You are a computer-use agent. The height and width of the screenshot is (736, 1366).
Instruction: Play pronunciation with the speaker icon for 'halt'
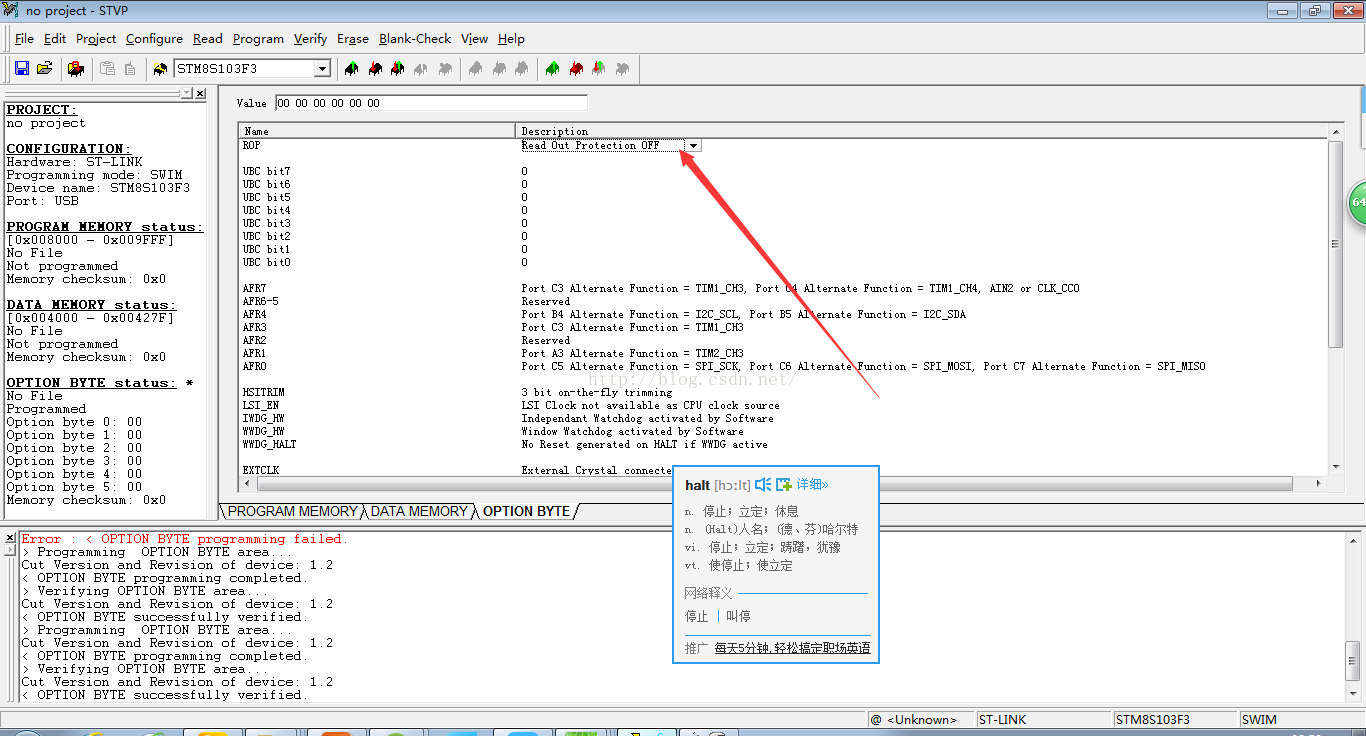tap(763, 485)
